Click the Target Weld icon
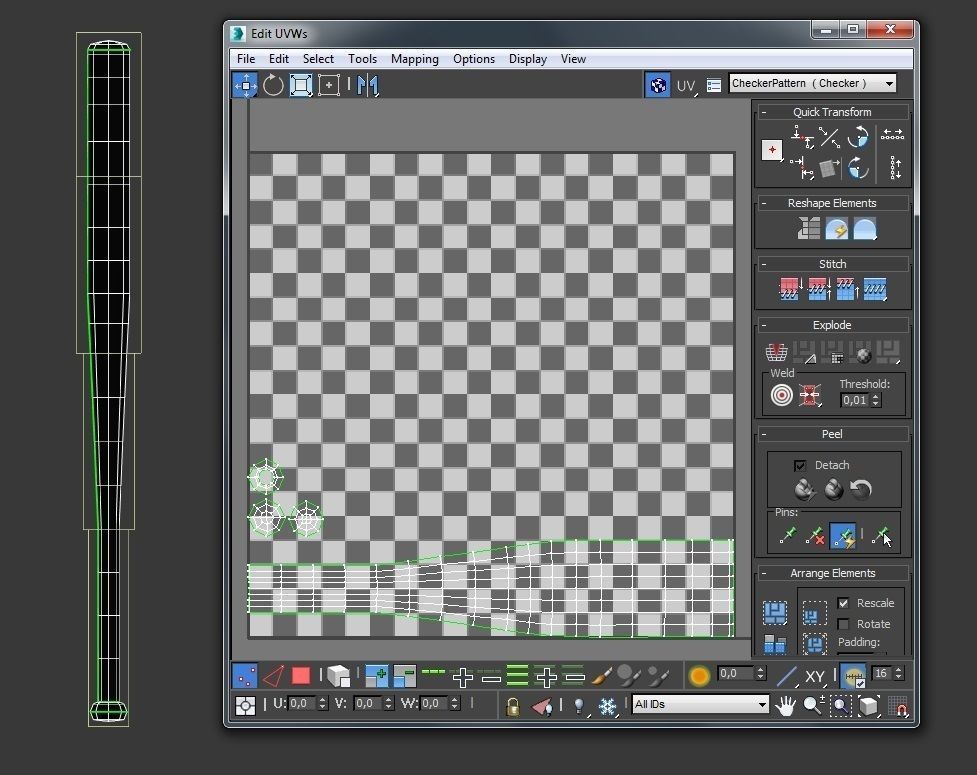The width and height of the screenshot is (977, 775). pyautogui.click(x=782, y=395)
